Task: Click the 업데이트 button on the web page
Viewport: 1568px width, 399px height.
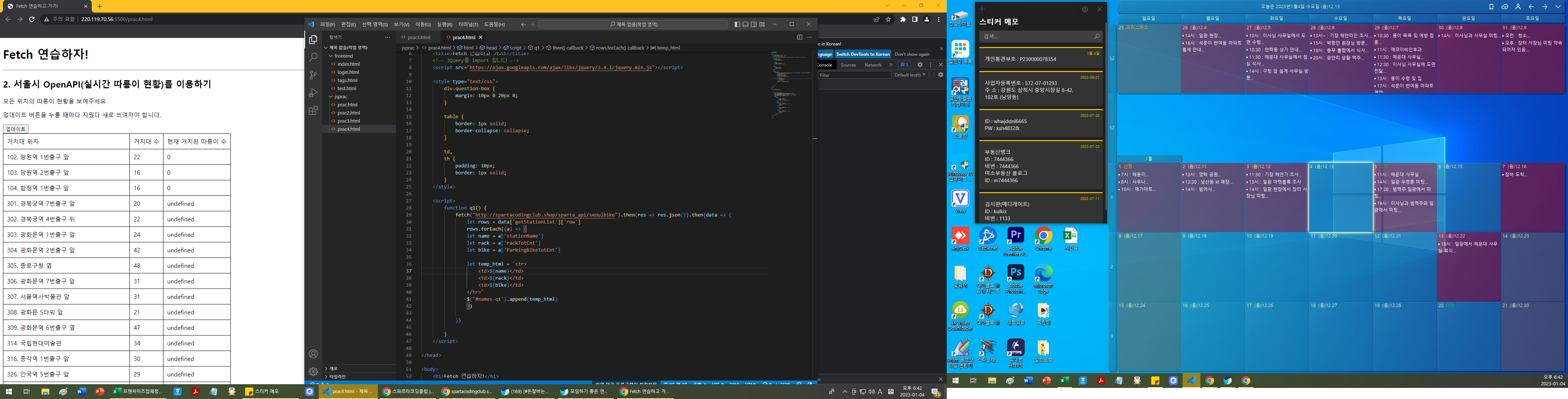Action: (x=15, y=129)
